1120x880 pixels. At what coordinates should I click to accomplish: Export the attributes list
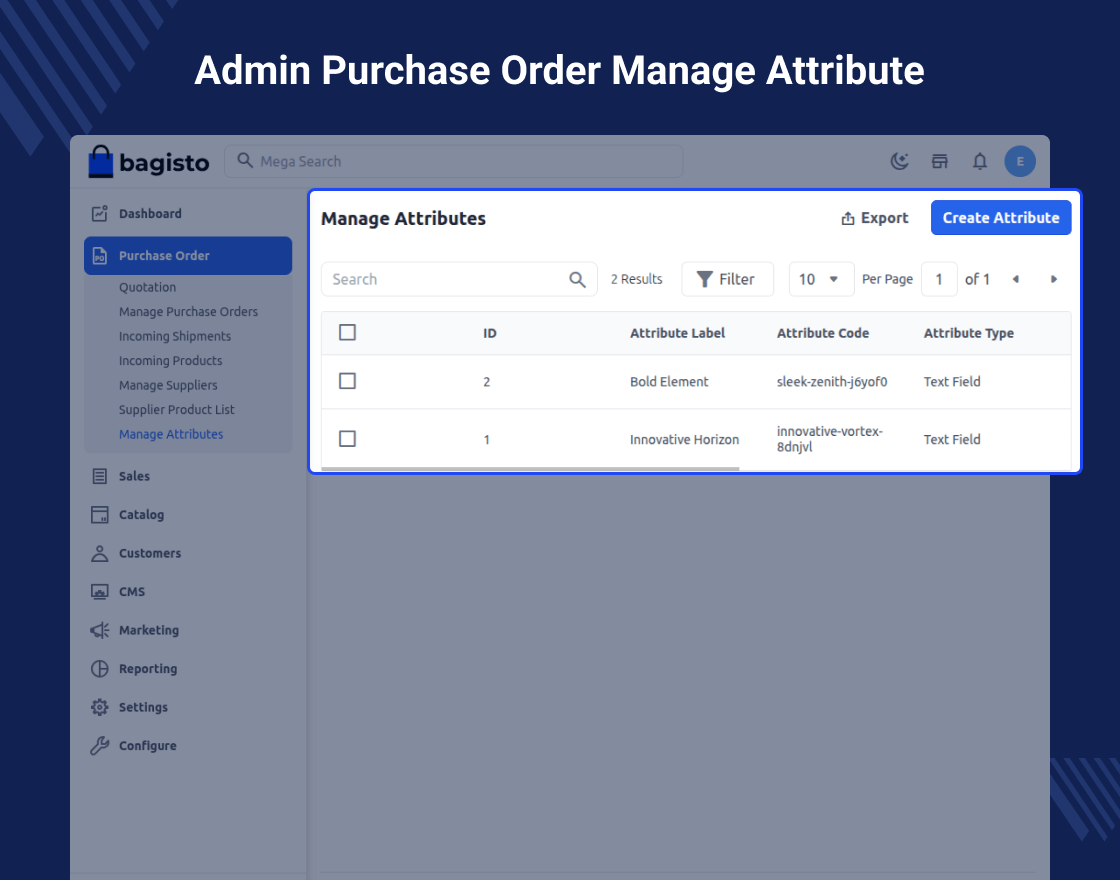874,218
